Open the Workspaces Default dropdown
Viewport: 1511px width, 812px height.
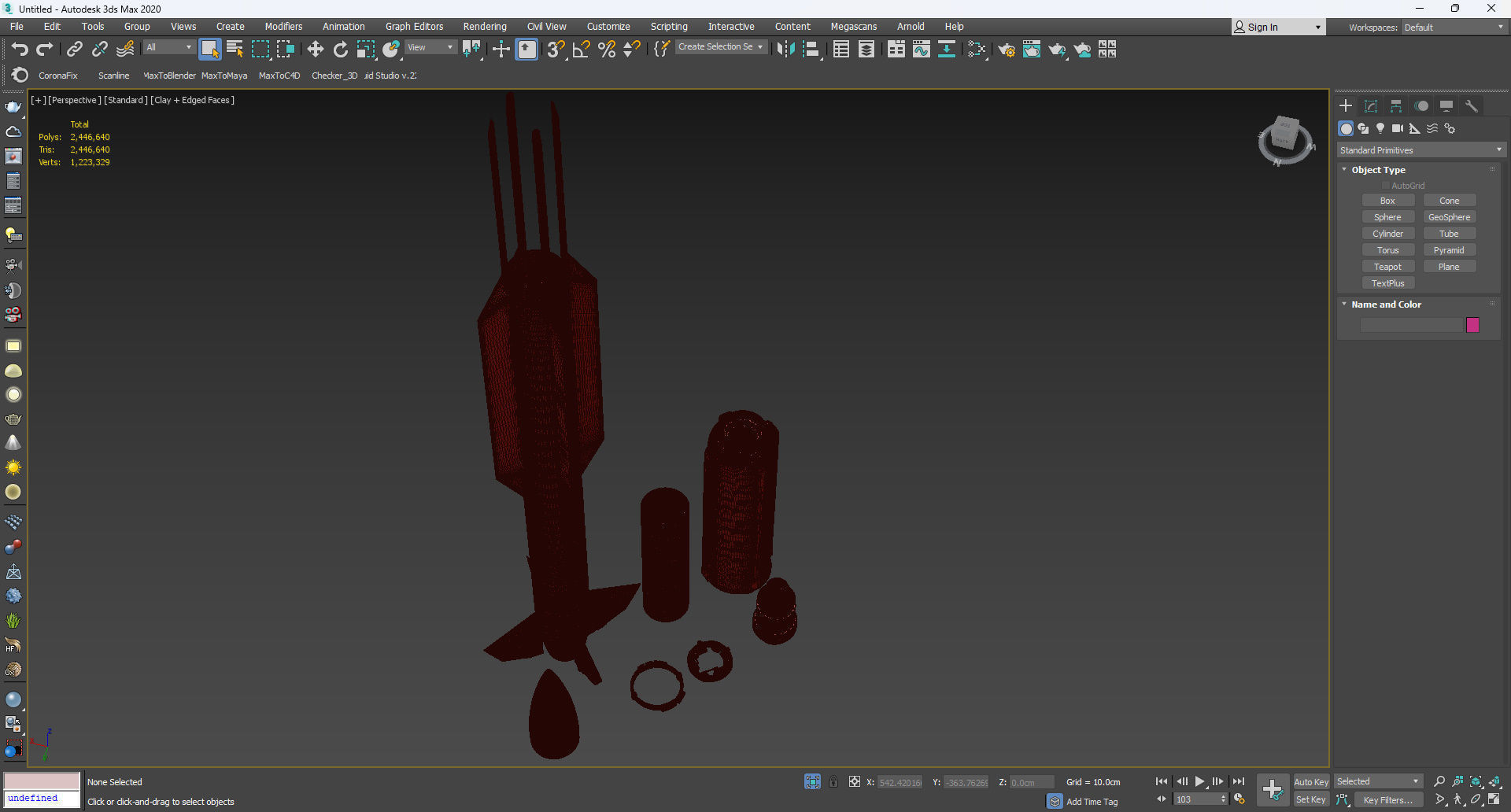(x=1454, y=28)
